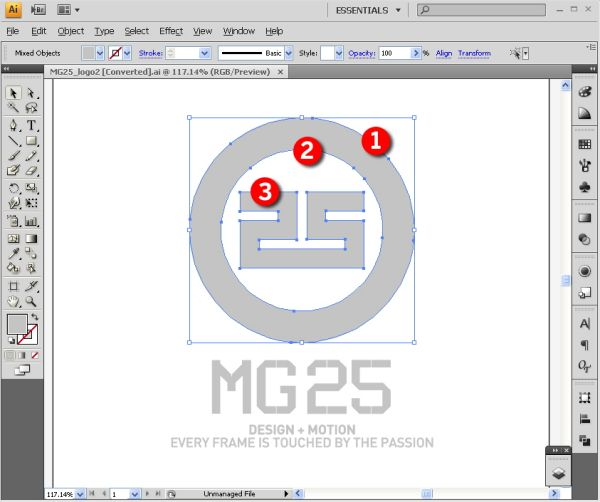Select the Live Paint Bucket tool
This screenshot has width=600, height=502.
[13, 268]
